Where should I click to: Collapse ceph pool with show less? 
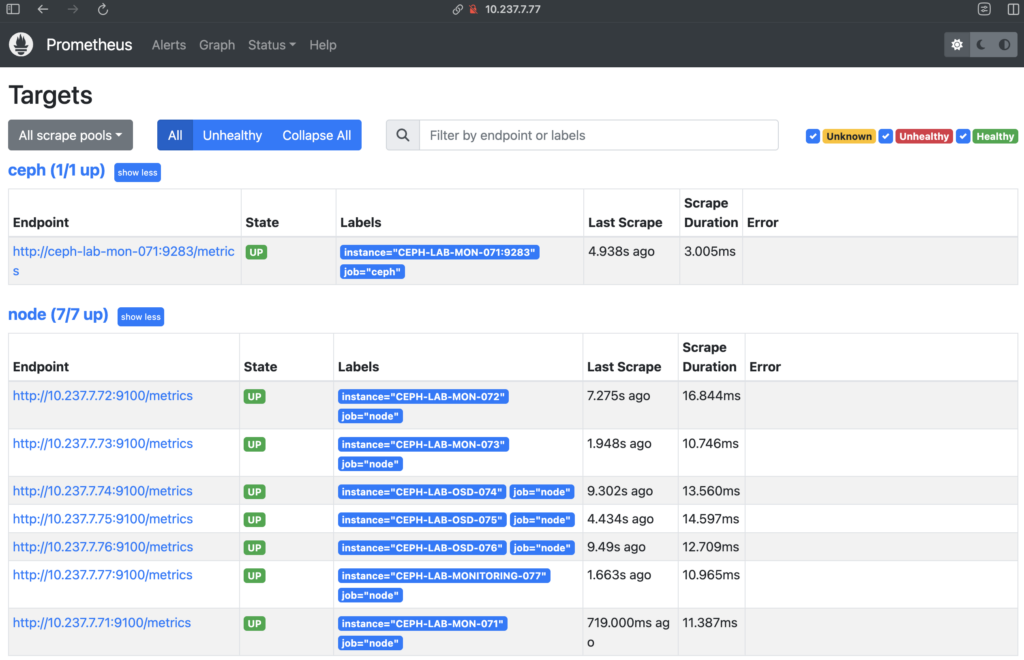(137, 172)
